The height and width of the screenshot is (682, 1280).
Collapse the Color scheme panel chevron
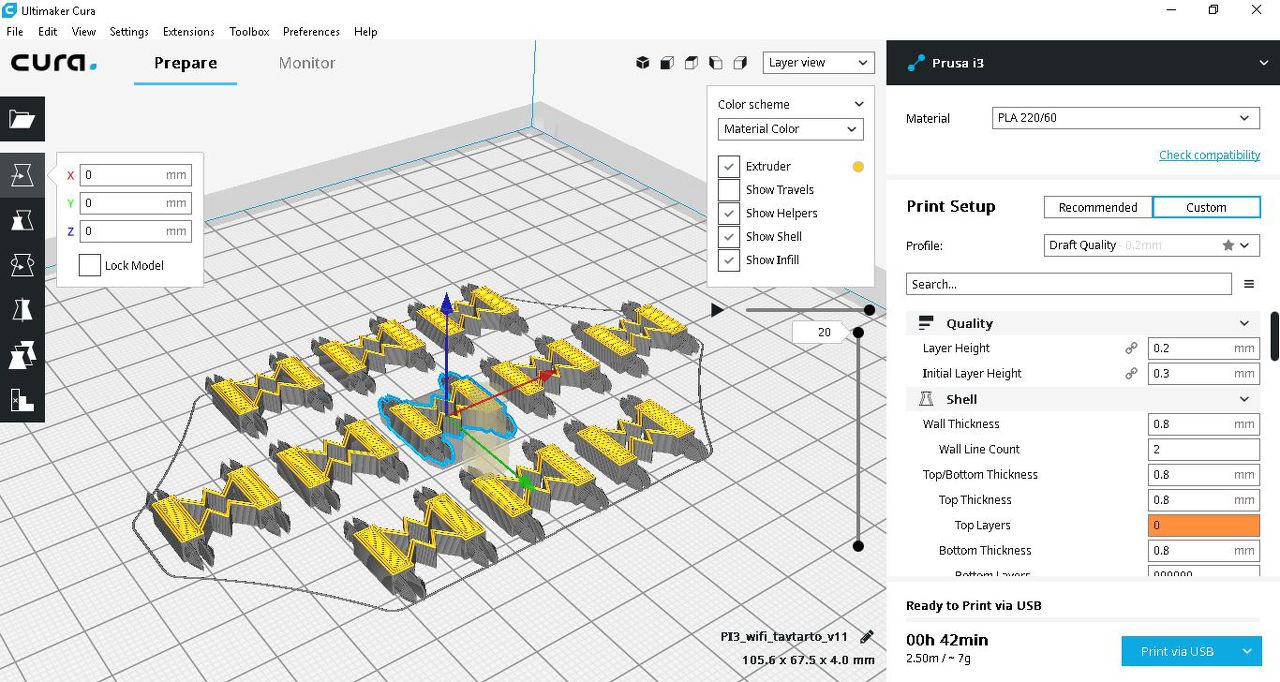[858, 104]
